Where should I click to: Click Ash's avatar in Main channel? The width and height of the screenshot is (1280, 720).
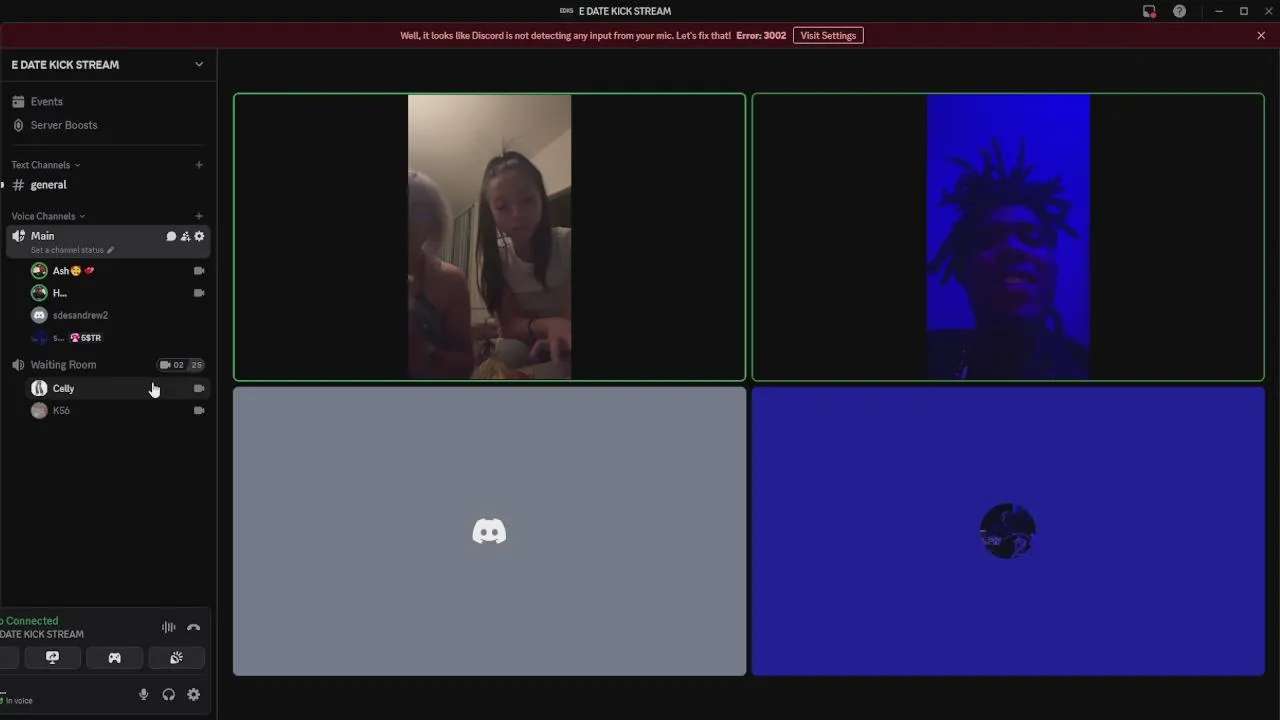pos(39,271)
